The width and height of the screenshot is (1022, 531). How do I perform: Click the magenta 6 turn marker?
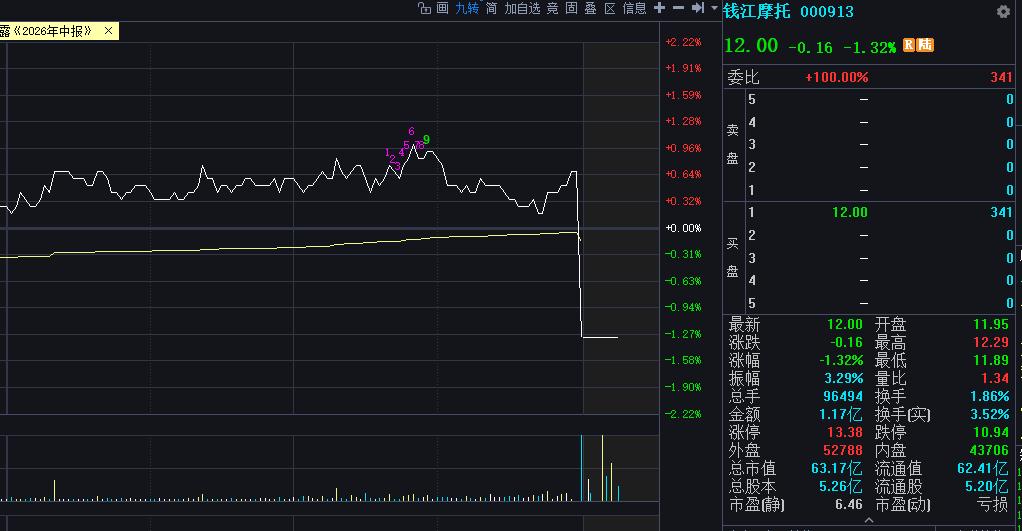click(411, 132)
